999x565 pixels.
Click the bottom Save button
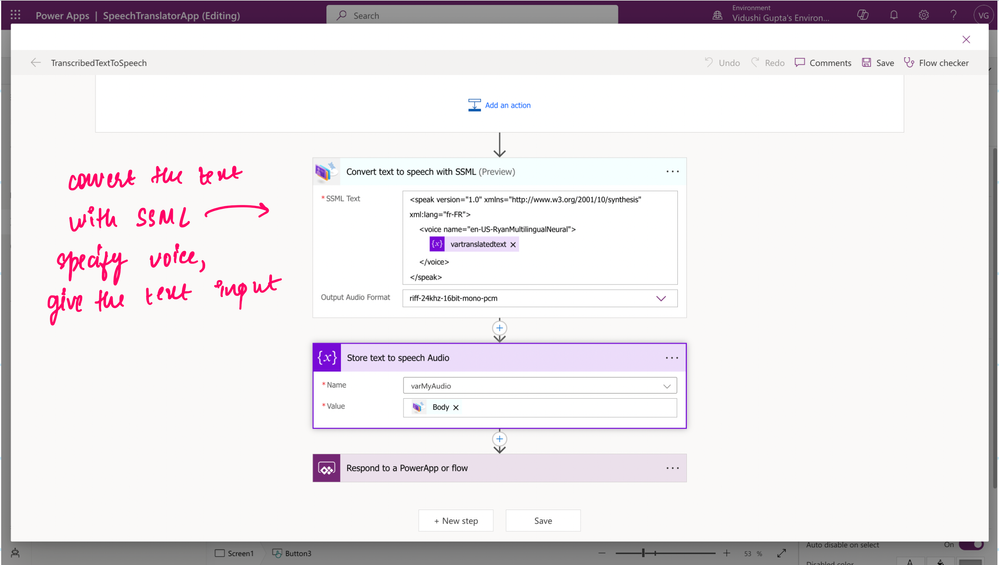[x=543, y=520]
